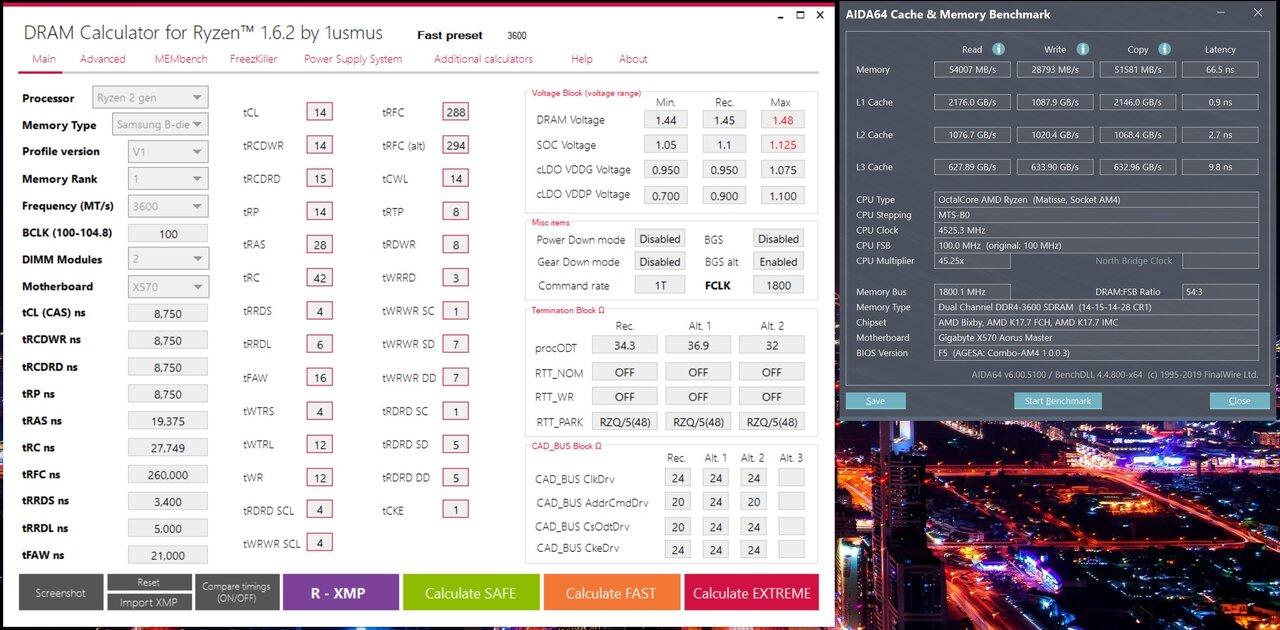Select the tRC value box showing 42
Image resolution: width=1280 pixels, height=630 pixels.
[320, 278]
